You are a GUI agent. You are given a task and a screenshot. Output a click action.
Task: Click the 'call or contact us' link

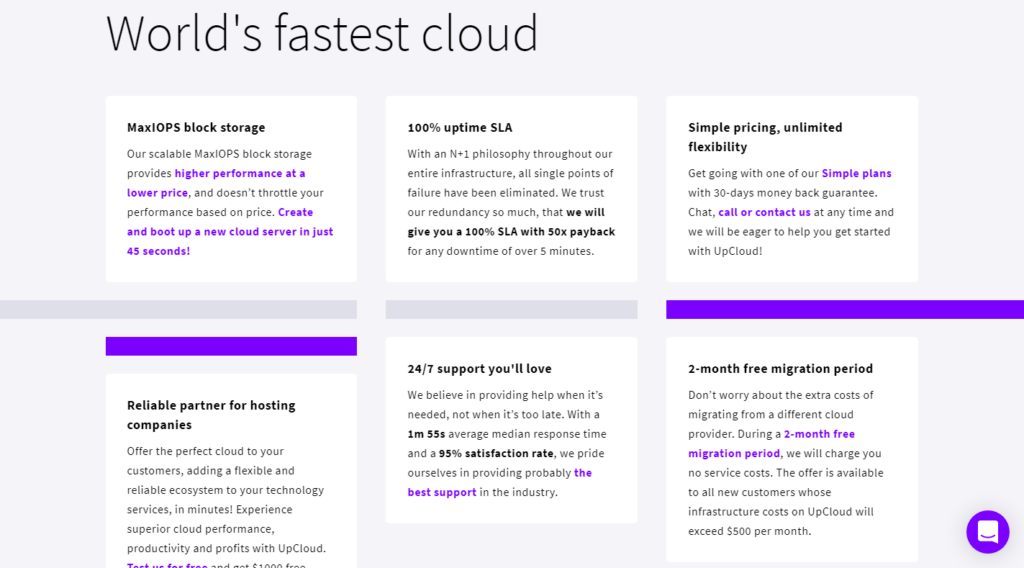pos(764,213)
